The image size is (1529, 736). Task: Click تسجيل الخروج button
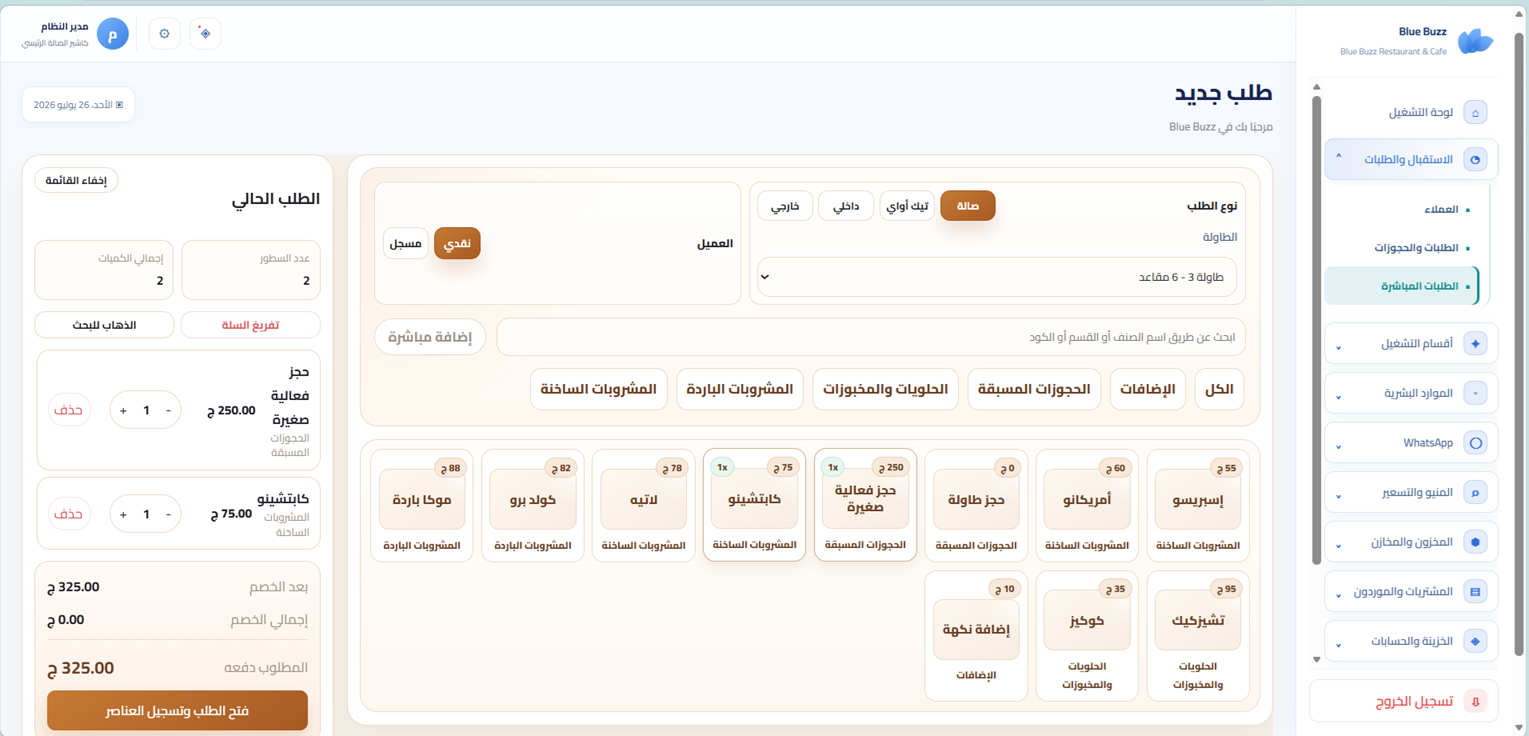pyautogui.click(x=1403, y=702)
